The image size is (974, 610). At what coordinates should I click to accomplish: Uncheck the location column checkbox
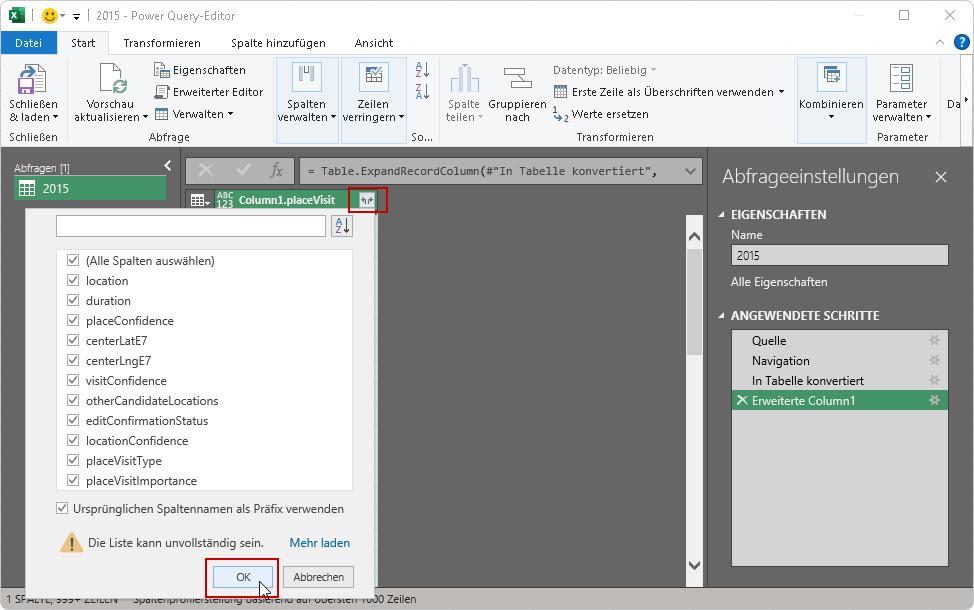73,281
